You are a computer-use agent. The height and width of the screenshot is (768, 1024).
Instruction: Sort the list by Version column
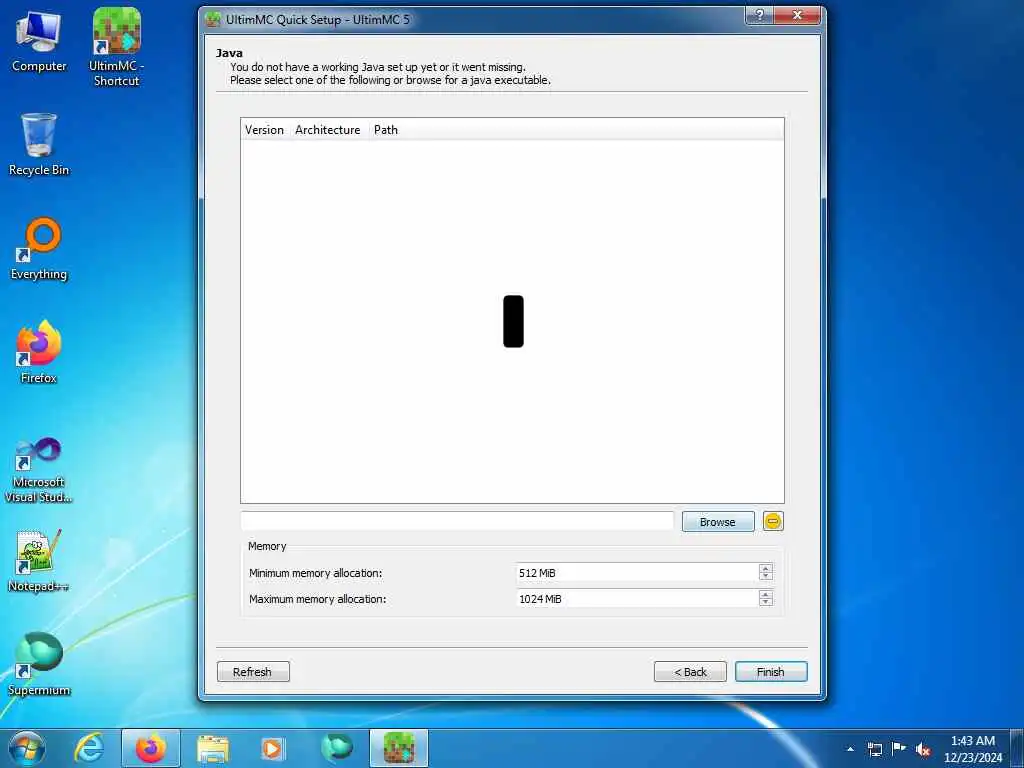[x=264, y=130]
